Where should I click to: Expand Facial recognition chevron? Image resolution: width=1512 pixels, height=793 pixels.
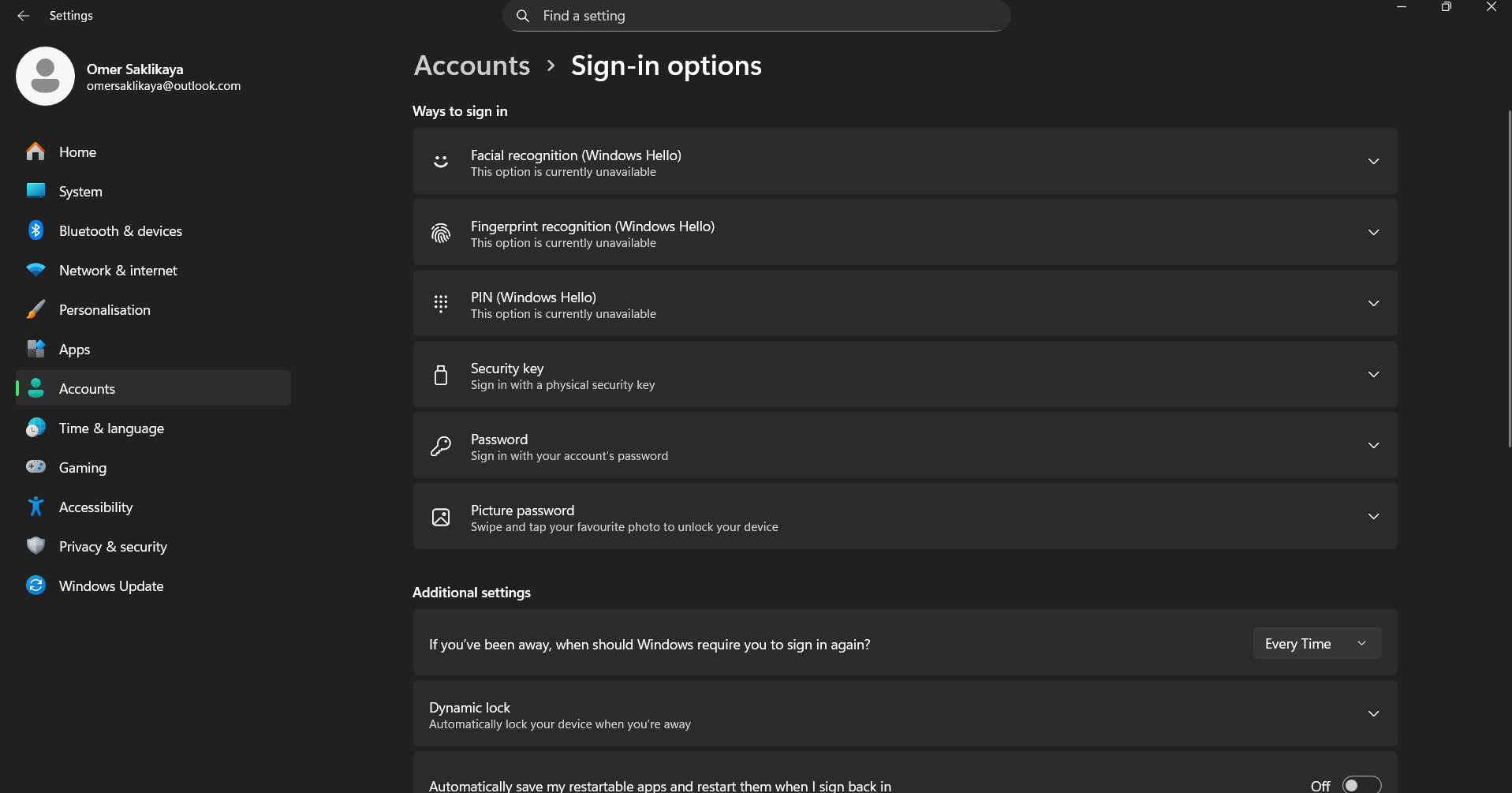point(1373,162)
